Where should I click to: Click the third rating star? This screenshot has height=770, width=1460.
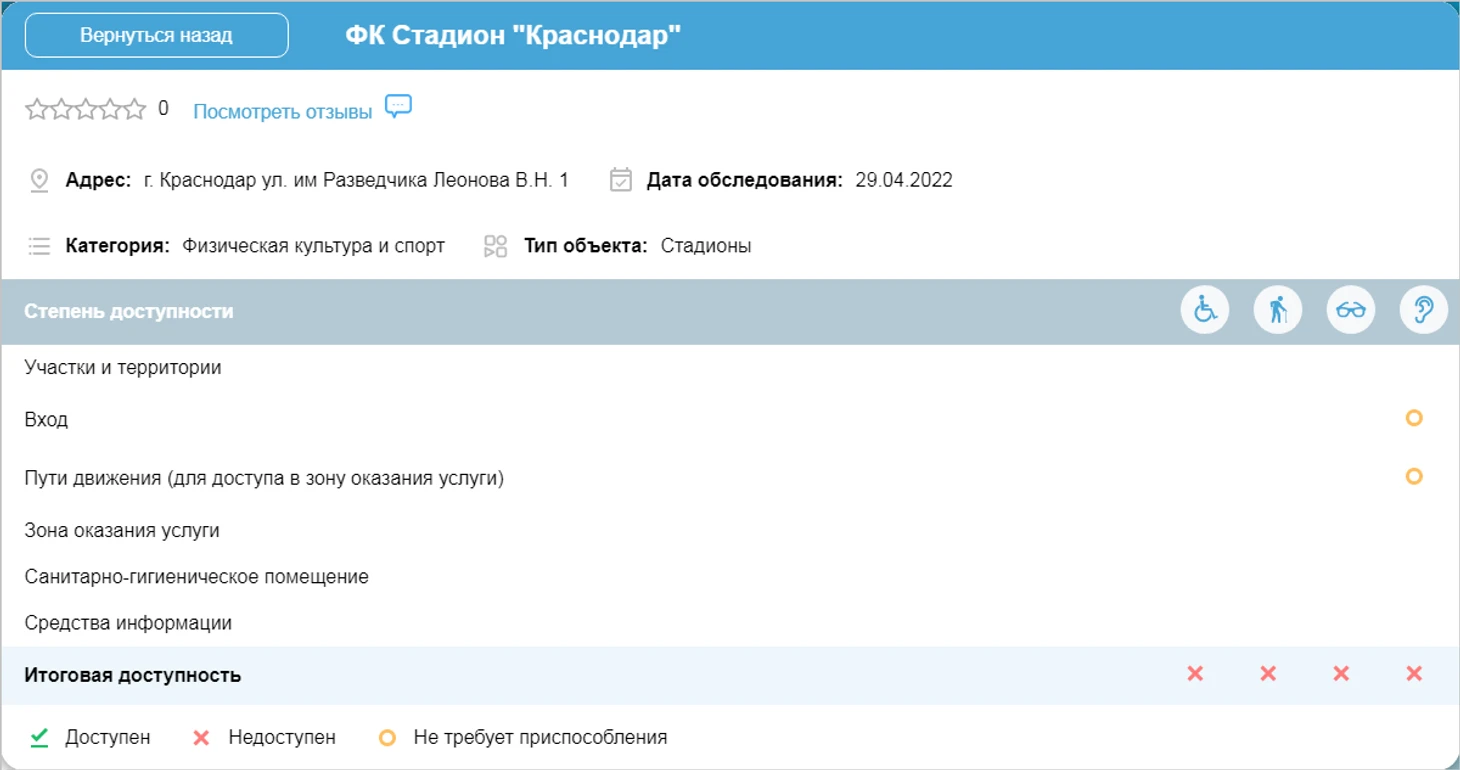coord(85,109)
